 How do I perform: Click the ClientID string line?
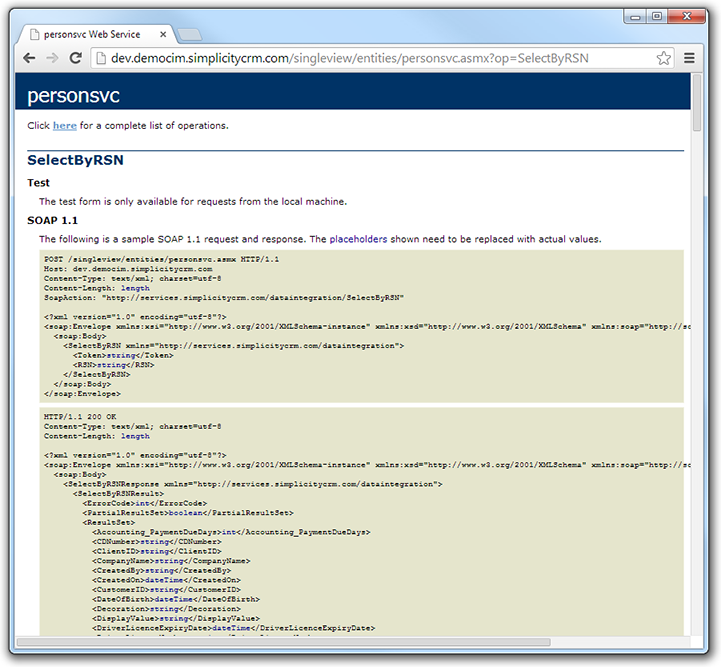(x=157, y=552)
